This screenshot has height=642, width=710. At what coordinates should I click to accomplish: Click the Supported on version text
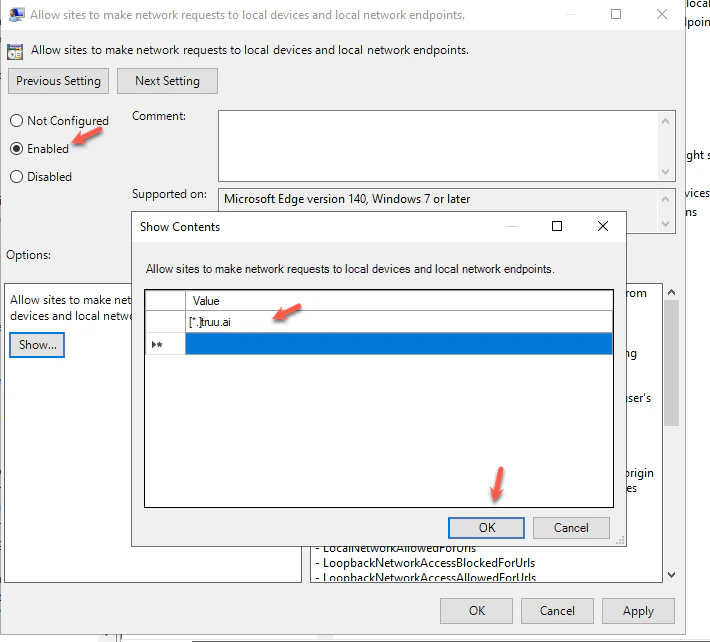pos(347,199)
